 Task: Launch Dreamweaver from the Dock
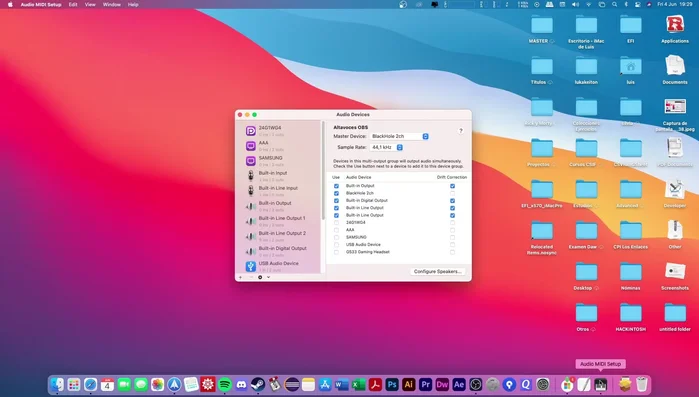point(442,385)
